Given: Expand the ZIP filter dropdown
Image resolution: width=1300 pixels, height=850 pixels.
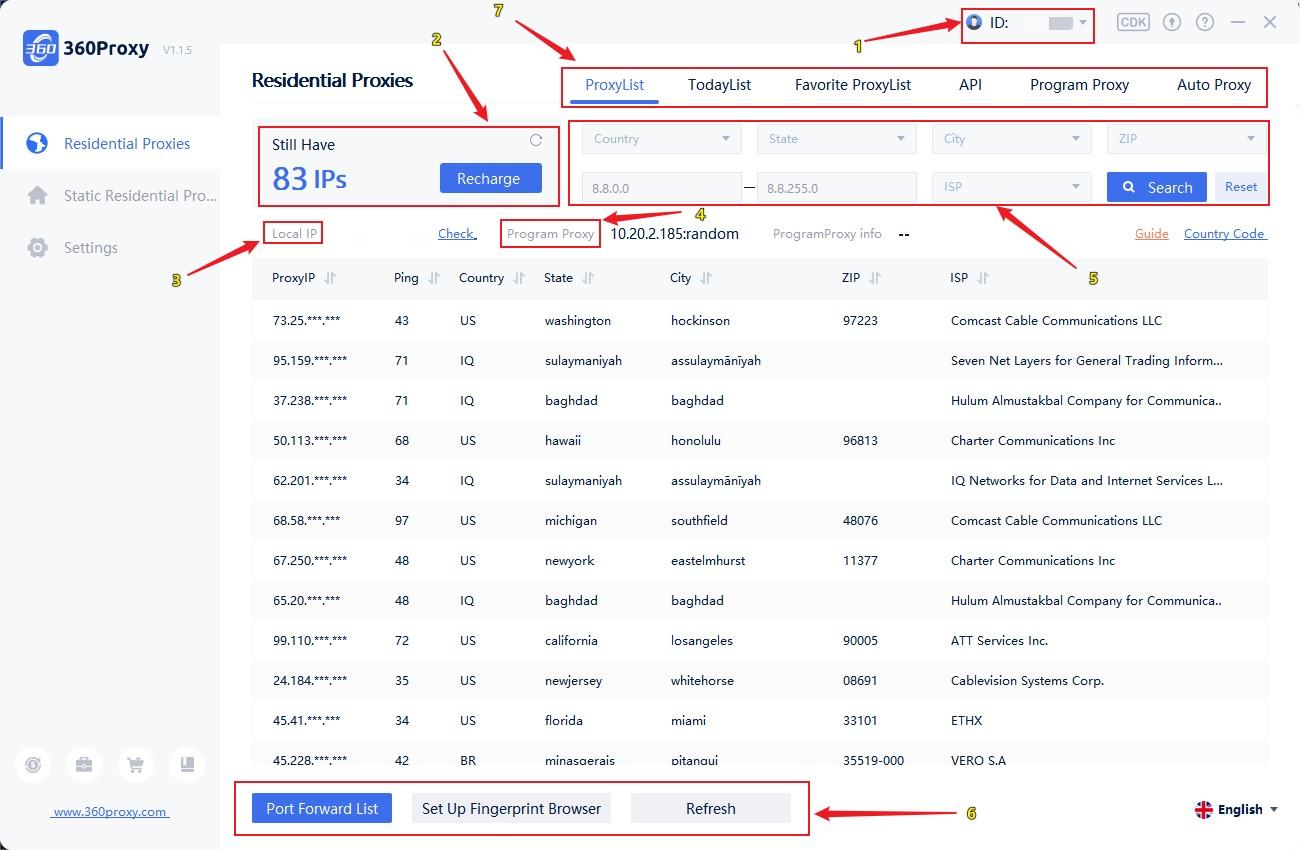Looking at the screenshot, I should point(1187,139).
